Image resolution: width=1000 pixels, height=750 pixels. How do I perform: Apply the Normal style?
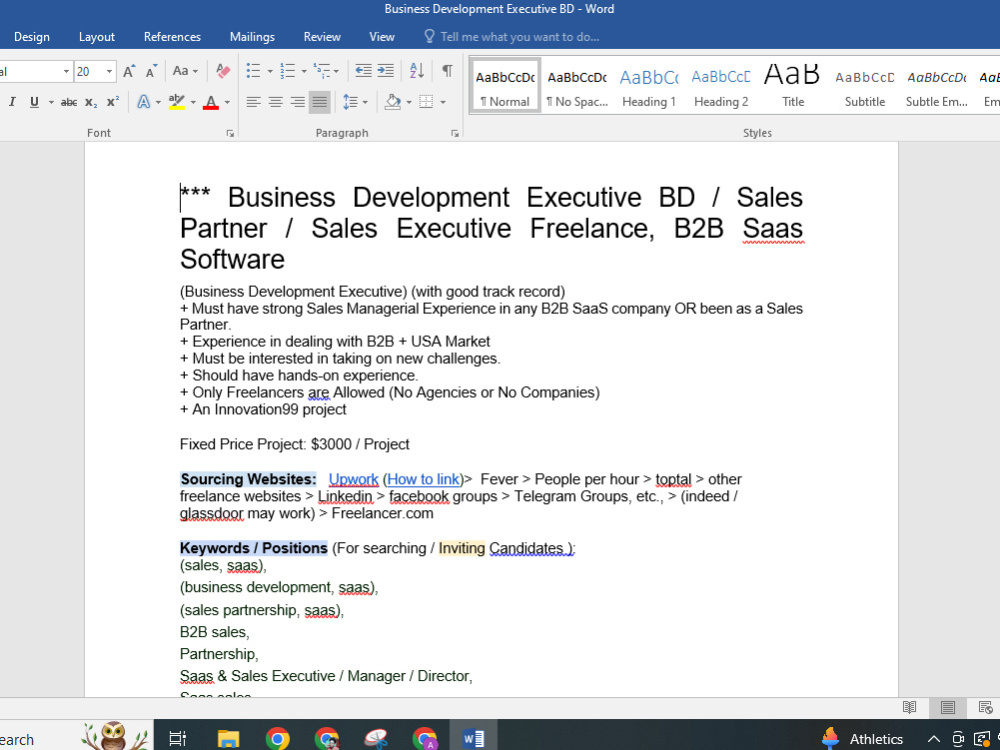(x=505, y=87)
